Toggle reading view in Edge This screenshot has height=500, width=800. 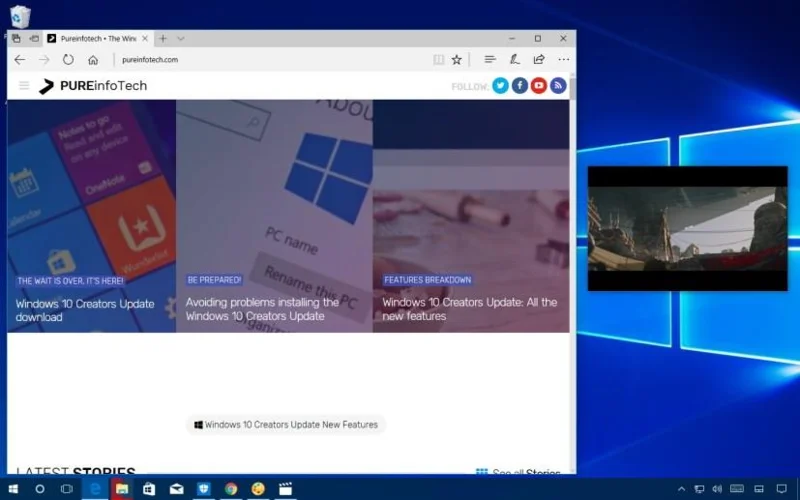point(438,60)
